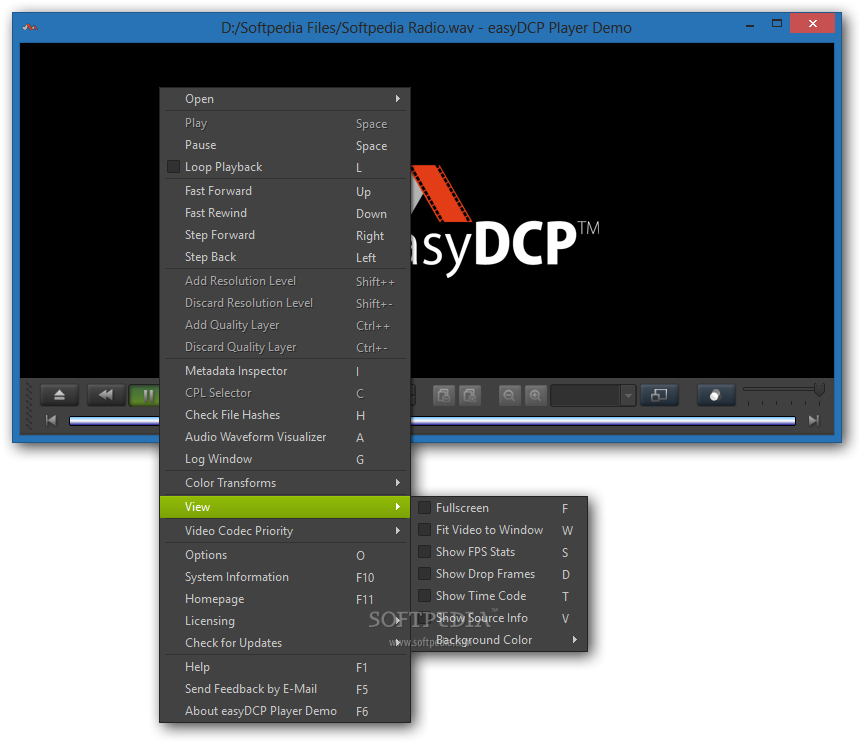The height and width of the screenshot is (743, 862).
Task: Click Check for Updates
Action: point(285,642)
